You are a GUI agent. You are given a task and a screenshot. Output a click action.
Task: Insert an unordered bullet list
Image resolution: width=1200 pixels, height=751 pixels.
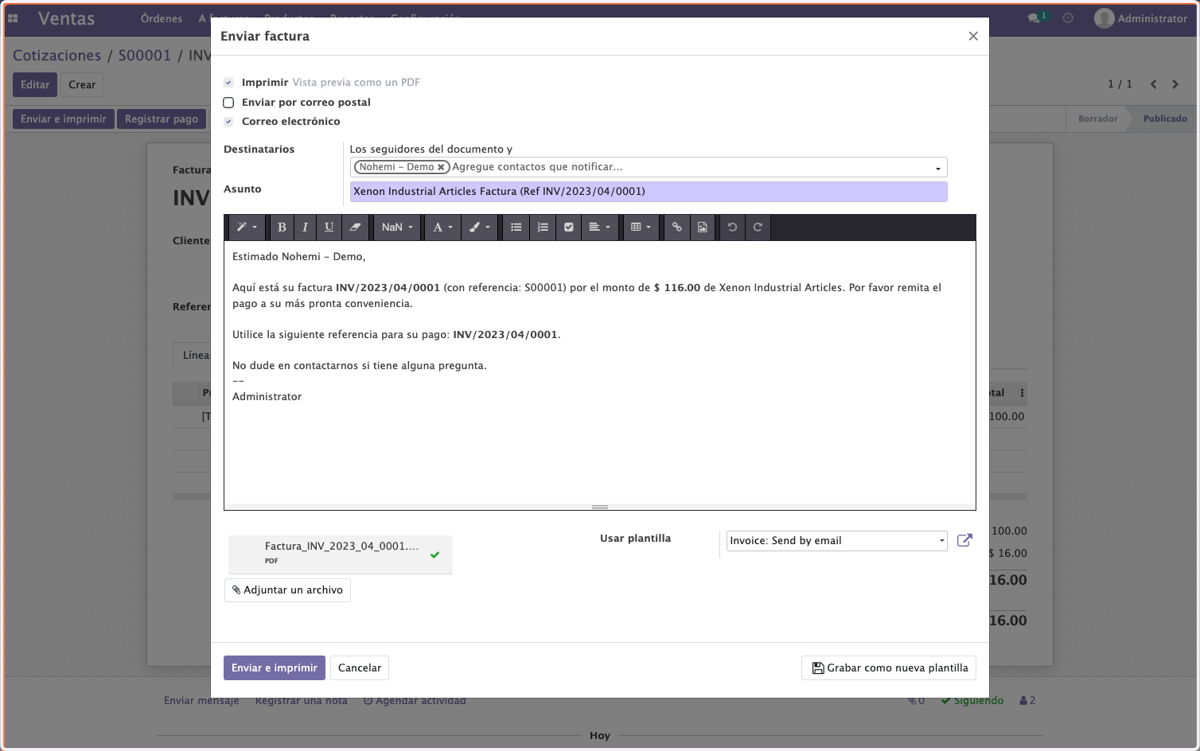point(516,228)
